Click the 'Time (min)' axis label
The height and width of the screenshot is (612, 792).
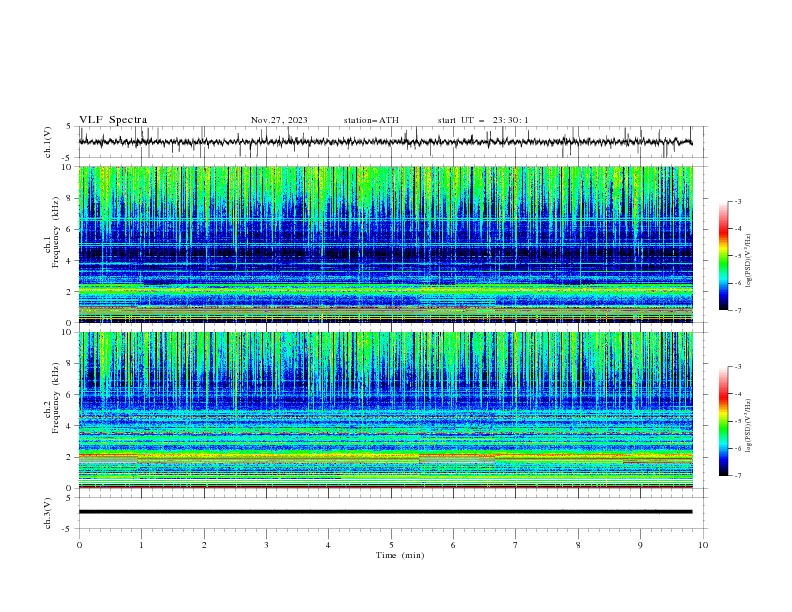coord(400,555)
